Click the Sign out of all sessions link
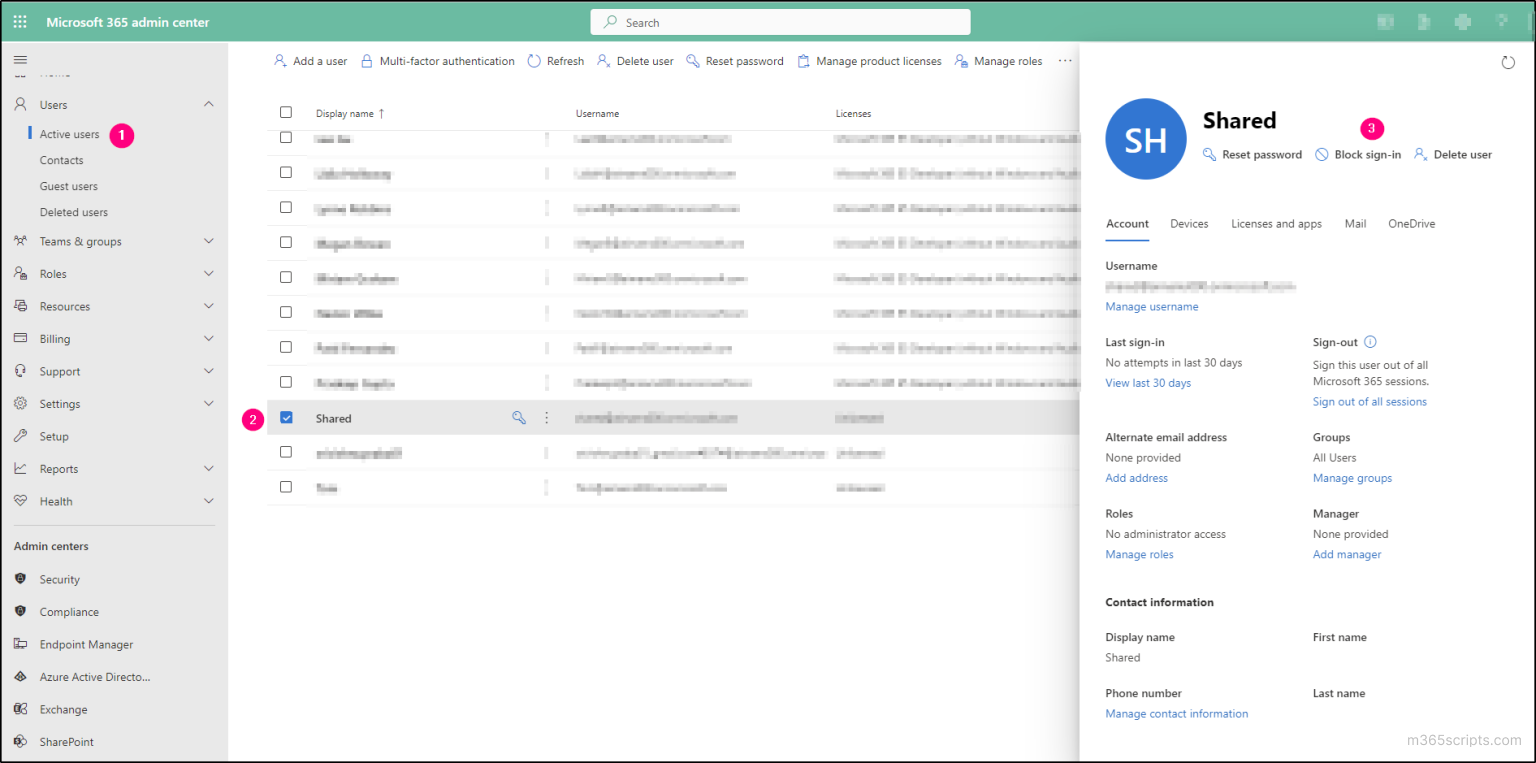This screenshot has width=1536, height=763. (1369, 401)
